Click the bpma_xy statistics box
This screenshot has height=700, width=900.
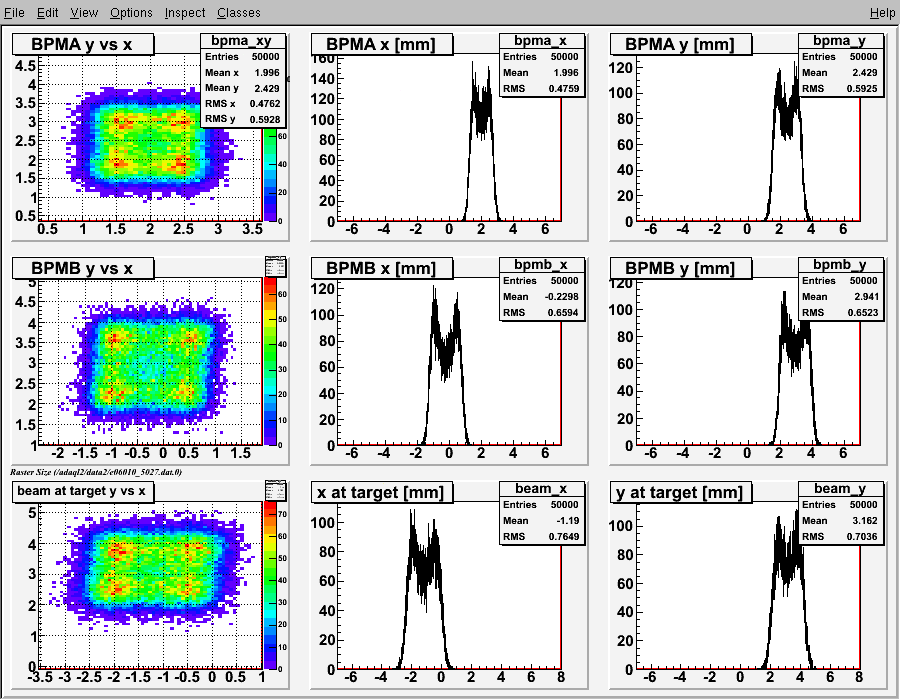coord(243,80)
